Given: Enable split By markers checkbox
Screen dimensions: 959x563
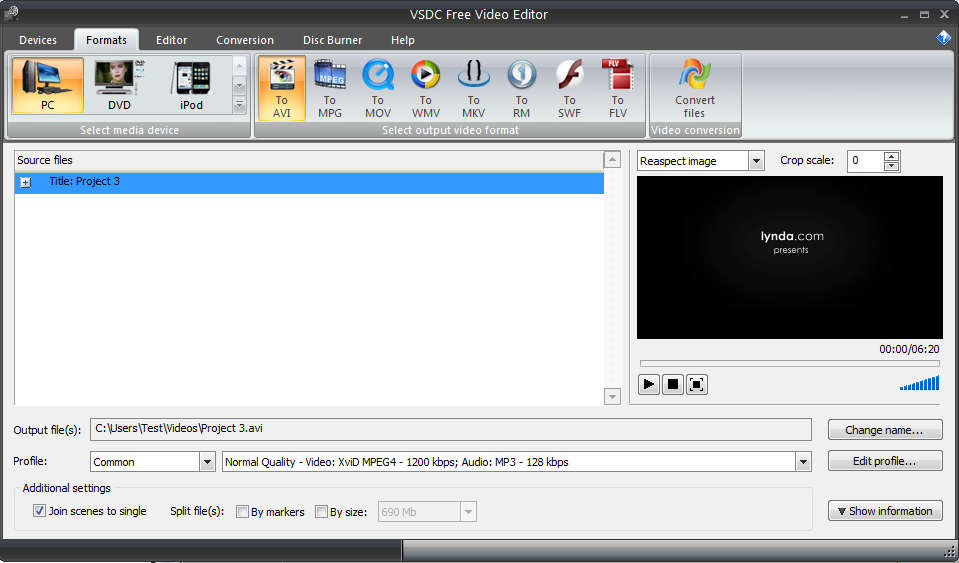Looking at the screenshot, I should tap(242, 512).
